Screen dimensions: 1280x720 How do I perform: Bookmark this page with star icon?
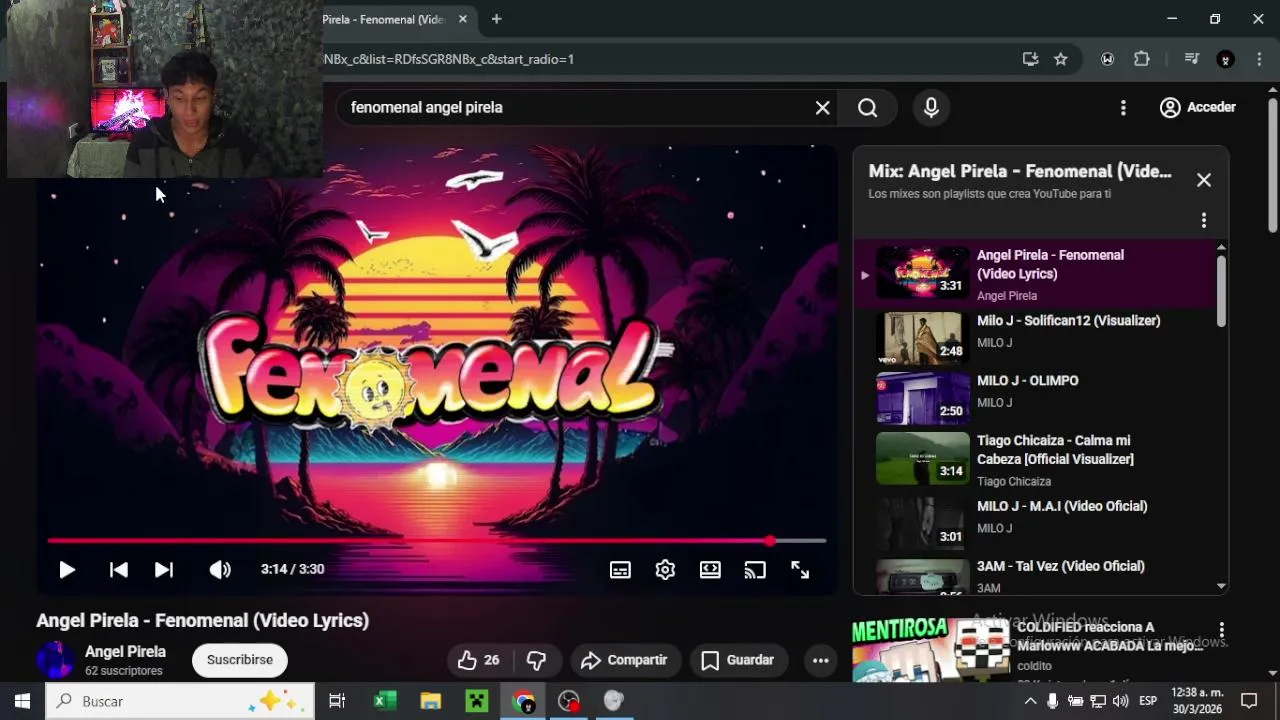click(x=1061, y=59)
